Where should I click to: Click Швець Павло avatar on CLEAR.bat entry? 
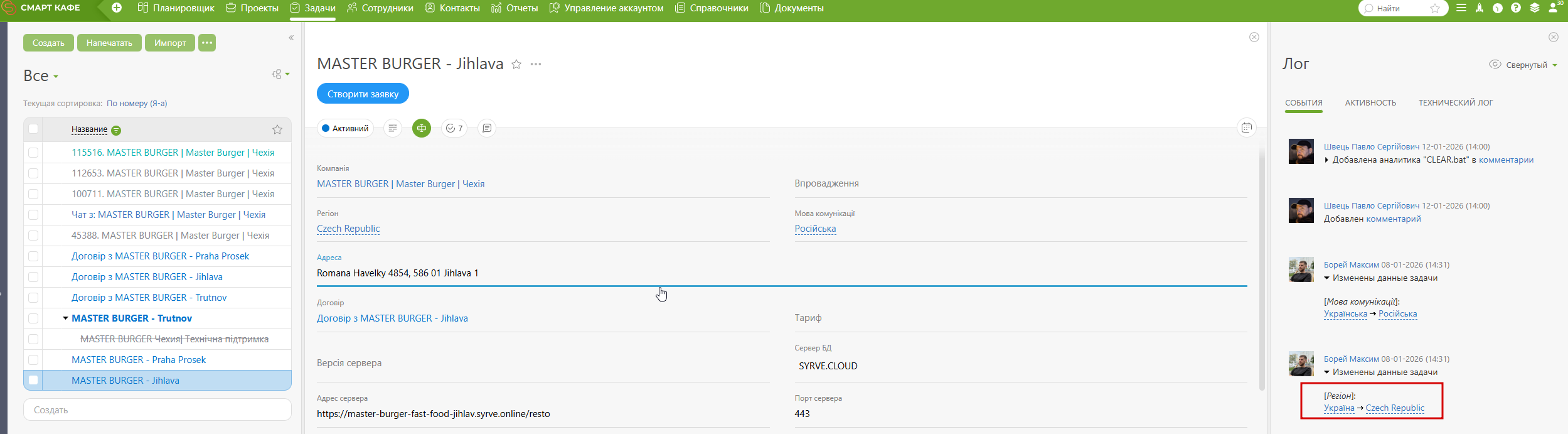tap(1301, 151)
